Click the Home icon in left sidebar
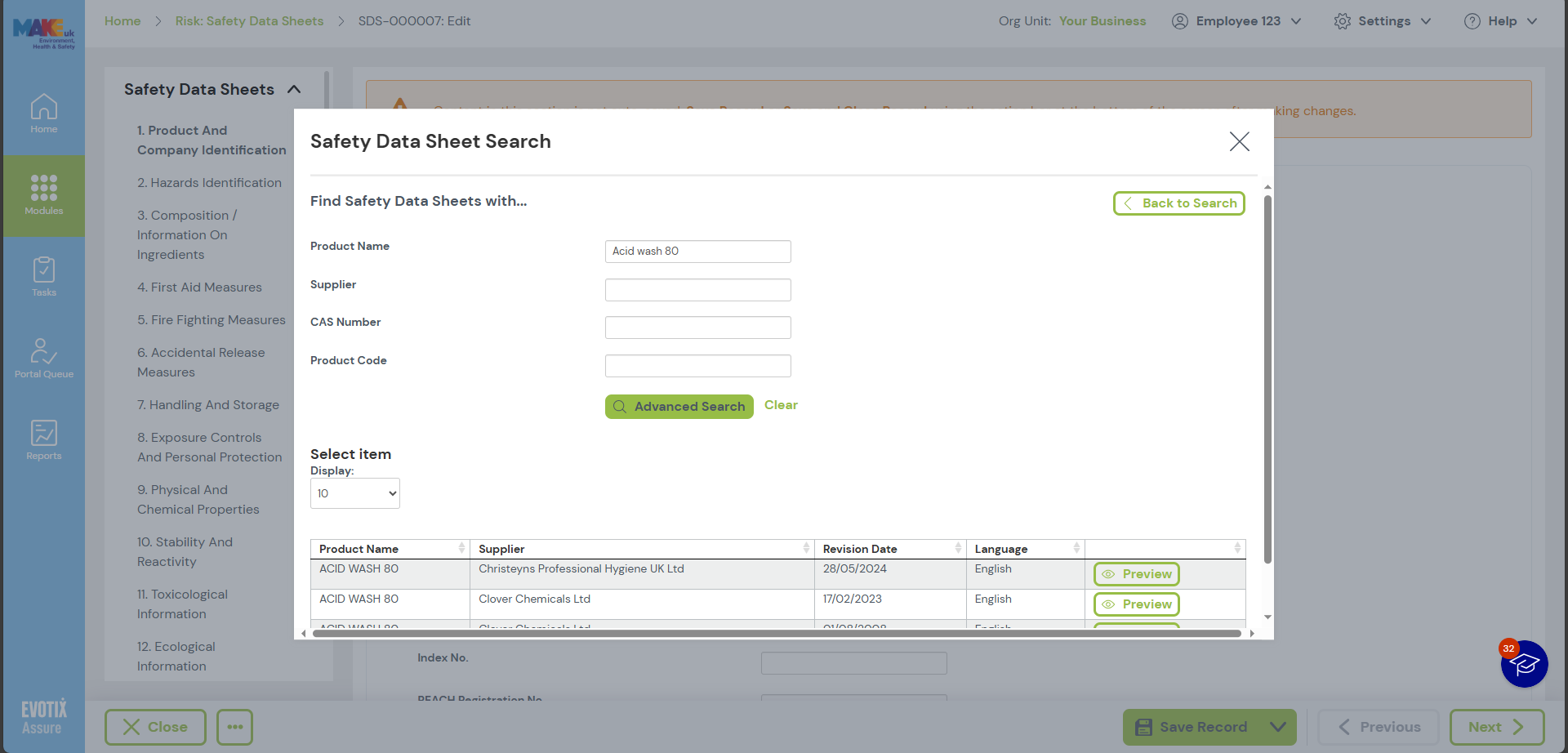 tap(44, 114)
